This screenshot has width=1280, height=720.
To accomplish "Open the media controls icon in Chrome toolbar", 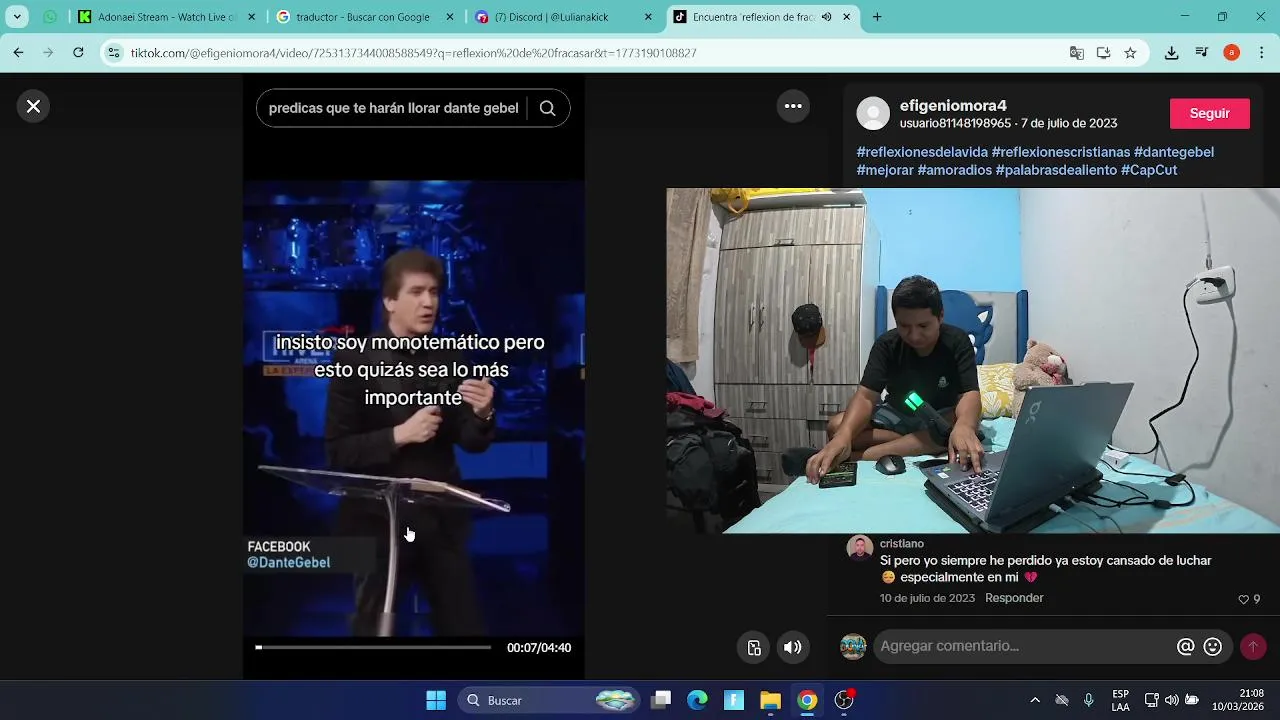I will coord(1202,53).
